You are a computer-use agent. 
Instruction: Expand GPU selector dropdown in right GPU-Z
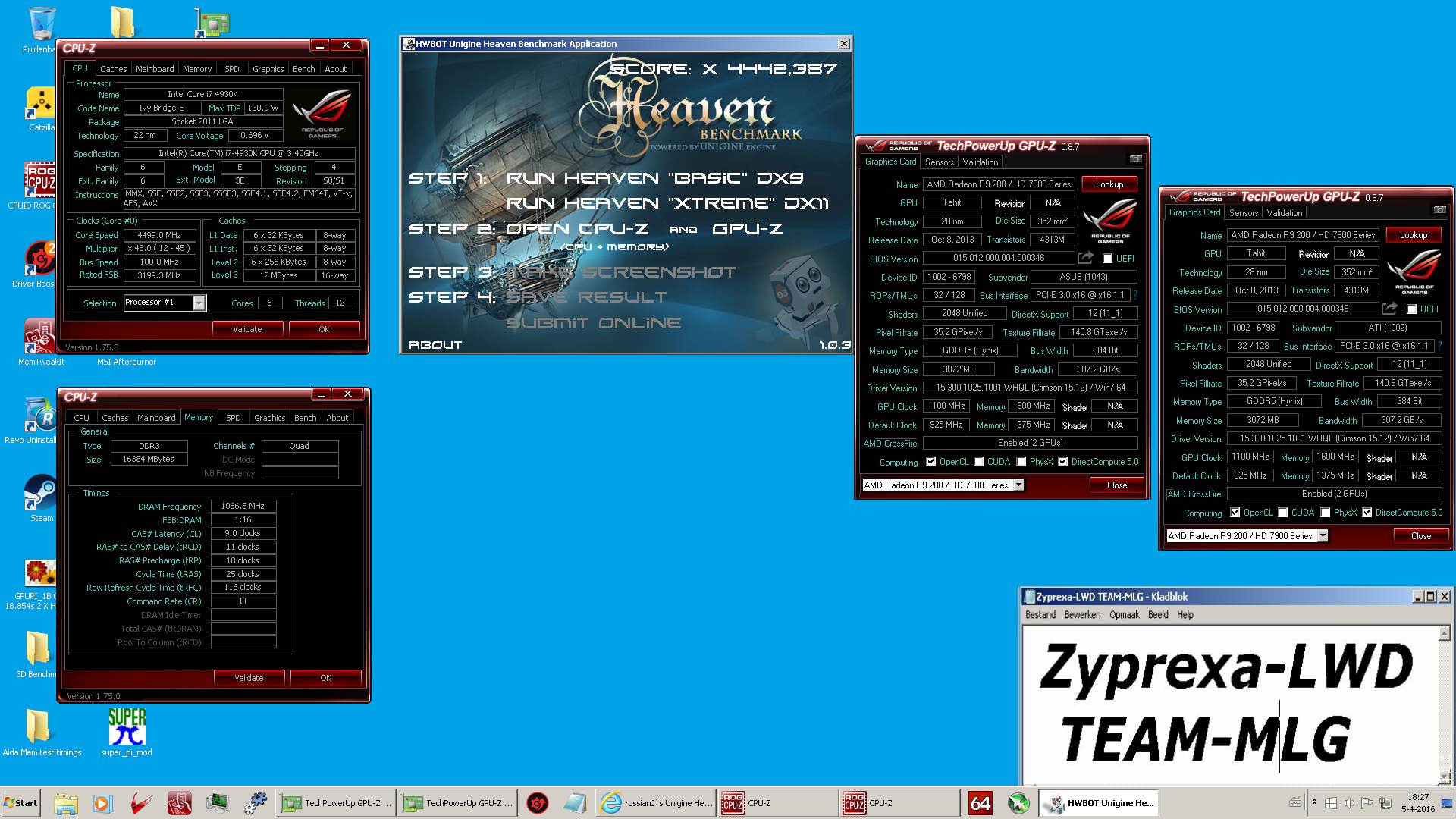coord(1323,536)
